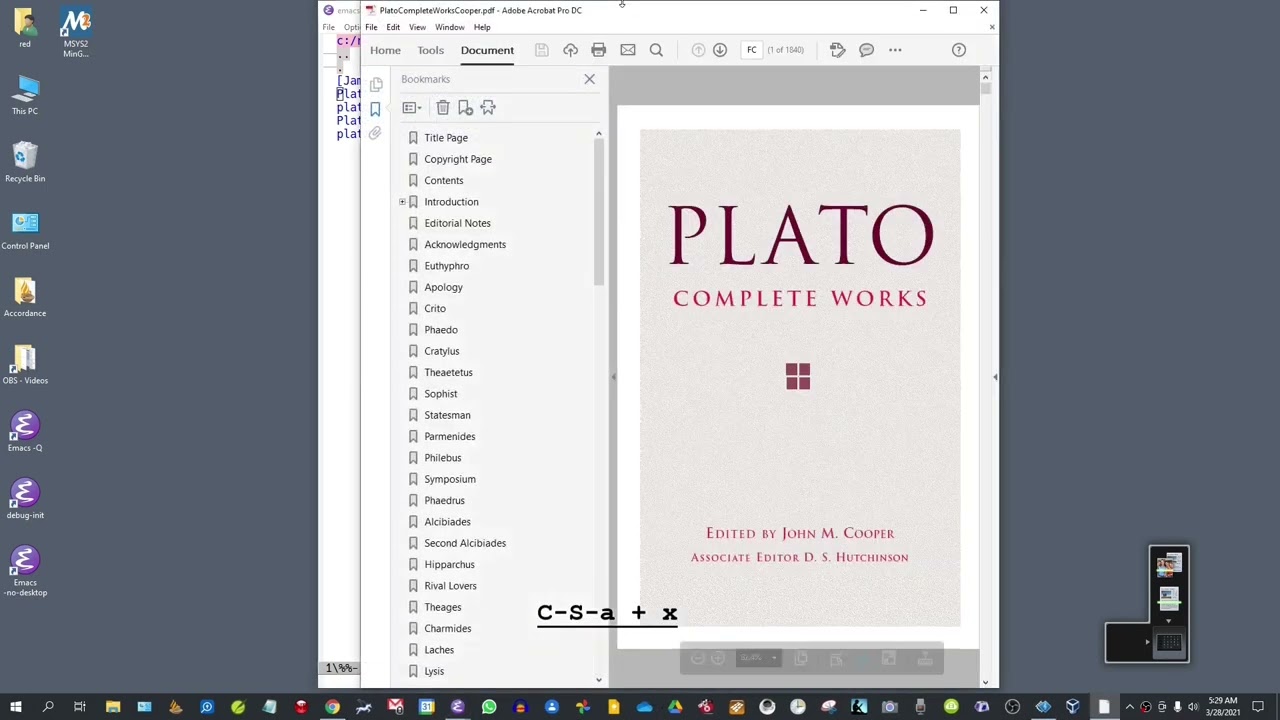Open the File menu in Acrobat
The width and height of the screenshot is (1280, 720).
pyautogui.click(x=371, y=27)
